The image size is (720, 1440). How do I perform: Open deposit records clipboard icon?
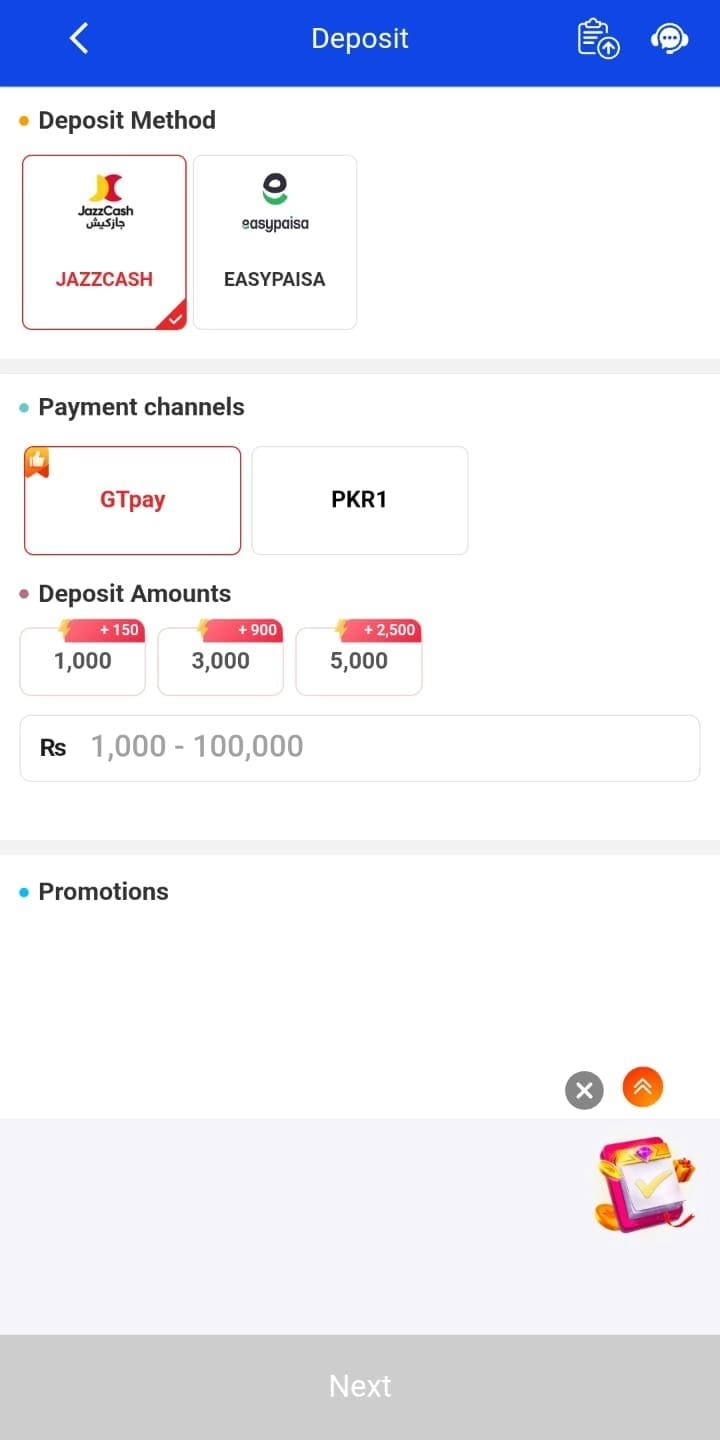pyautogui.click(x=598, y=39)
